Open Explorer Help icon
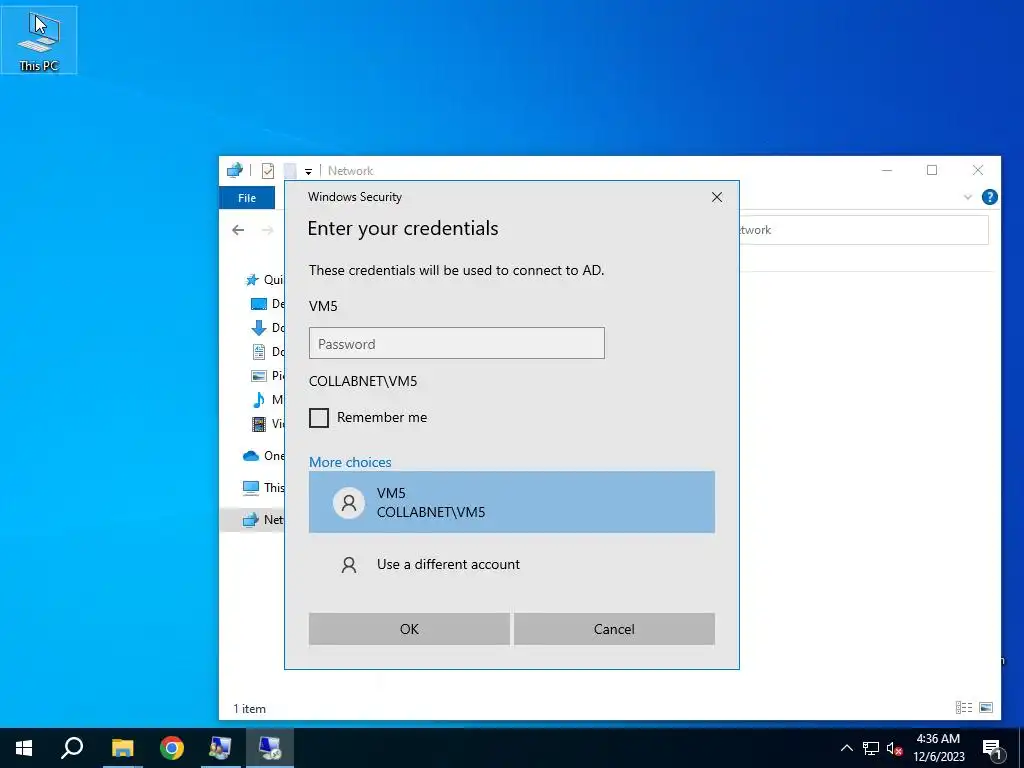1024x768 pixels. 989,197
